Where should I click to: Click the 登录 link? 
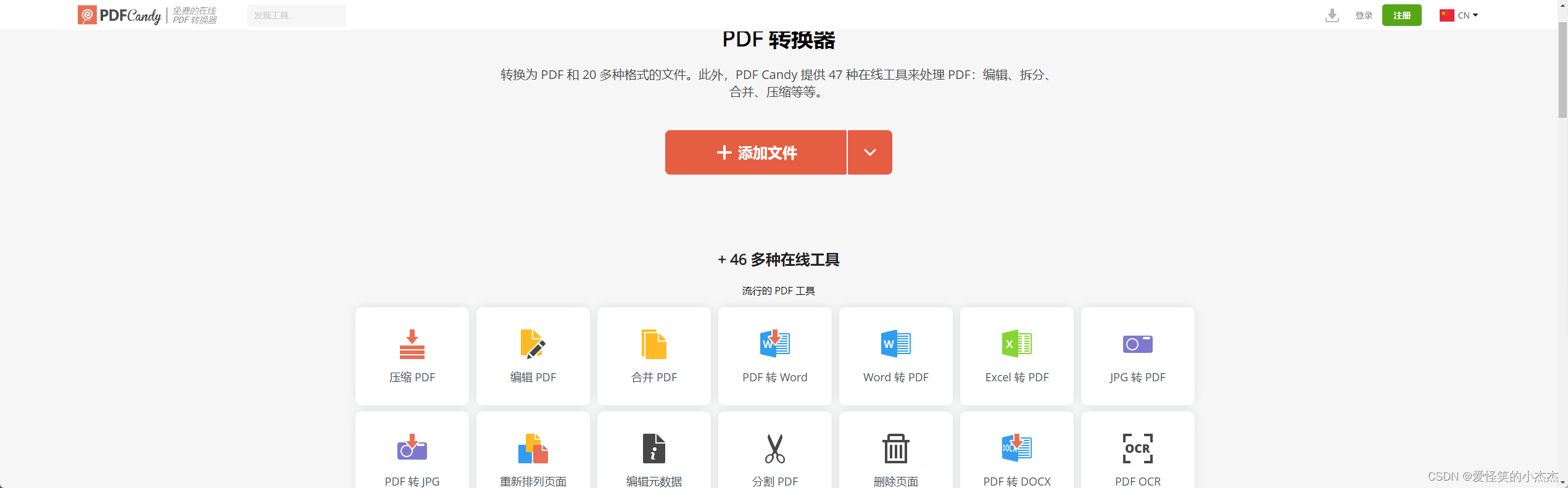click(x=1364, y=15)
